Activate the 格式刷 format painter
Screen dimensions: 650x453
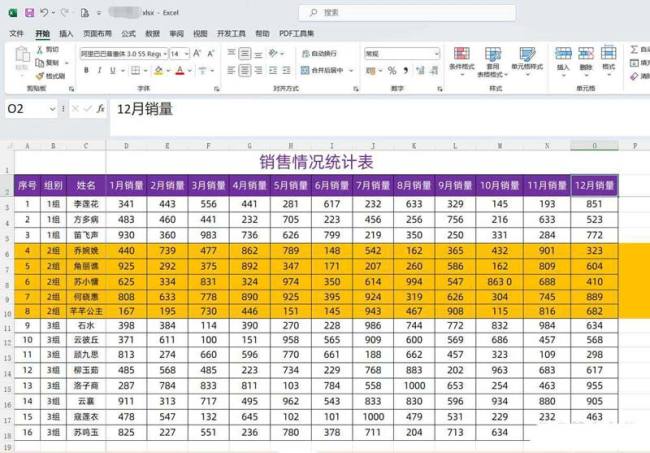pyautogui.click(x=51, y=76)
